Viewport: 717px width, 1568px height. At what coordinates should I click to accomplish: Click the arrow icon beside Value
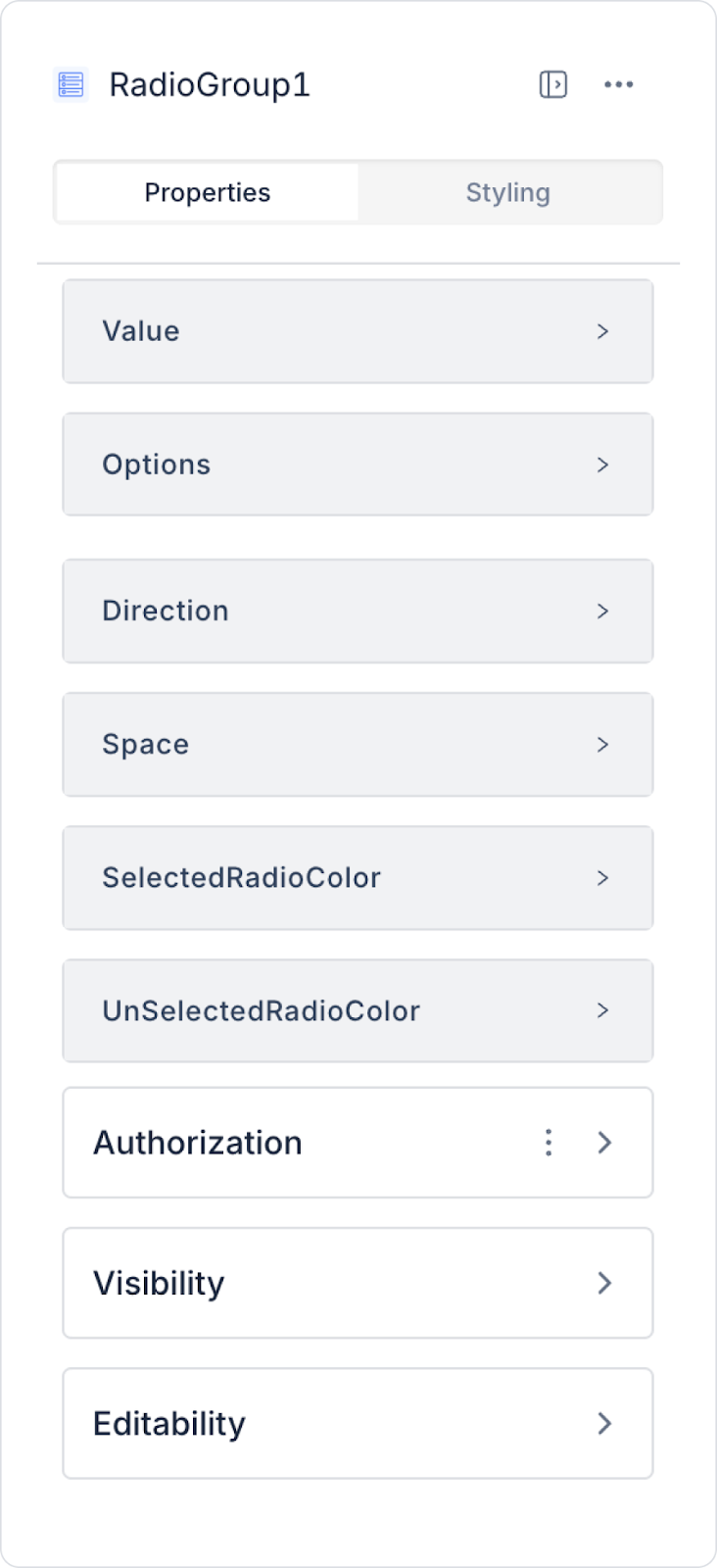(602, 331)
